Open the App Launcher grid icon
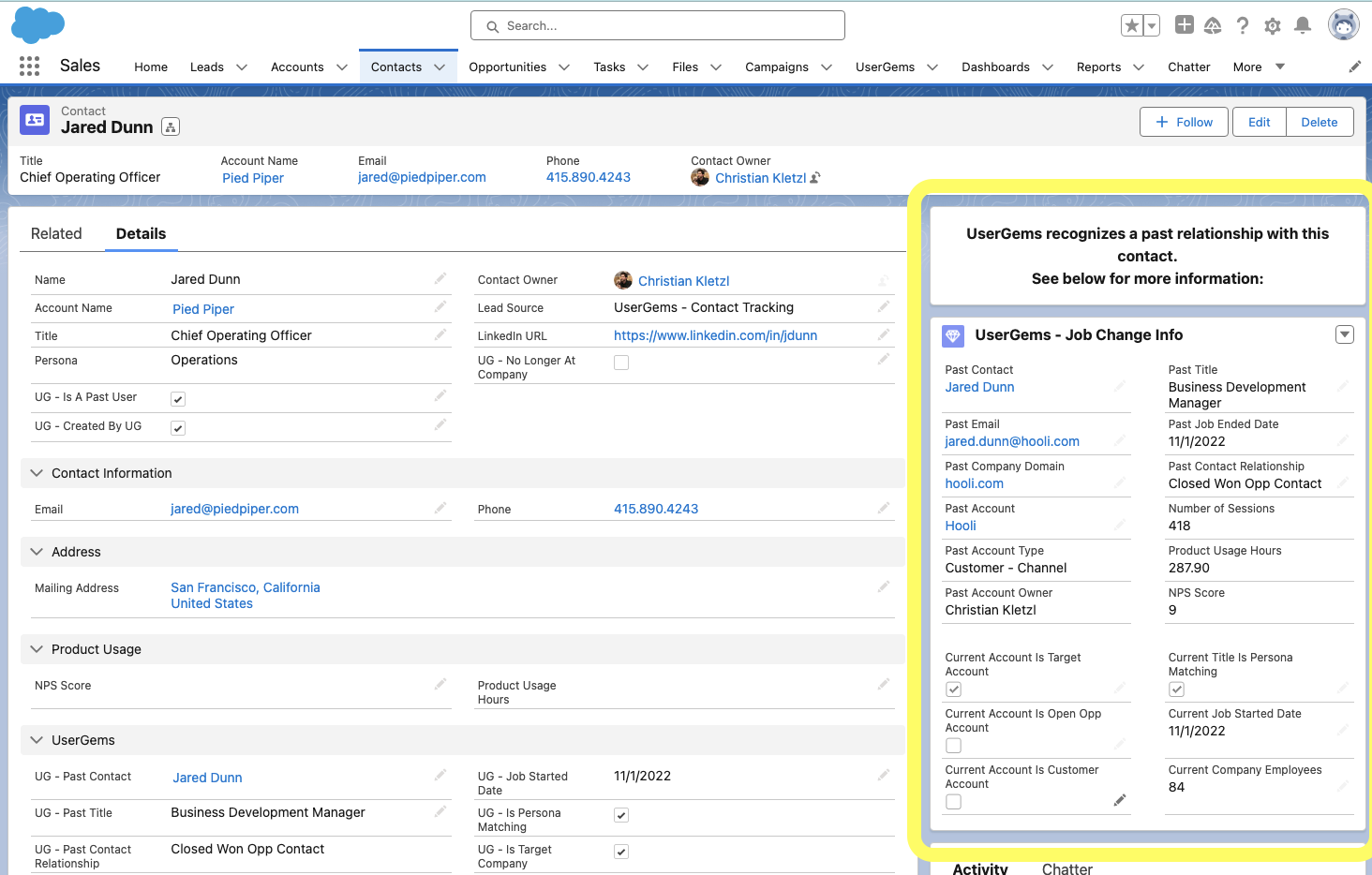Image resolution: width=1372 pixels, height=875 pixels. tap(29, 67)
